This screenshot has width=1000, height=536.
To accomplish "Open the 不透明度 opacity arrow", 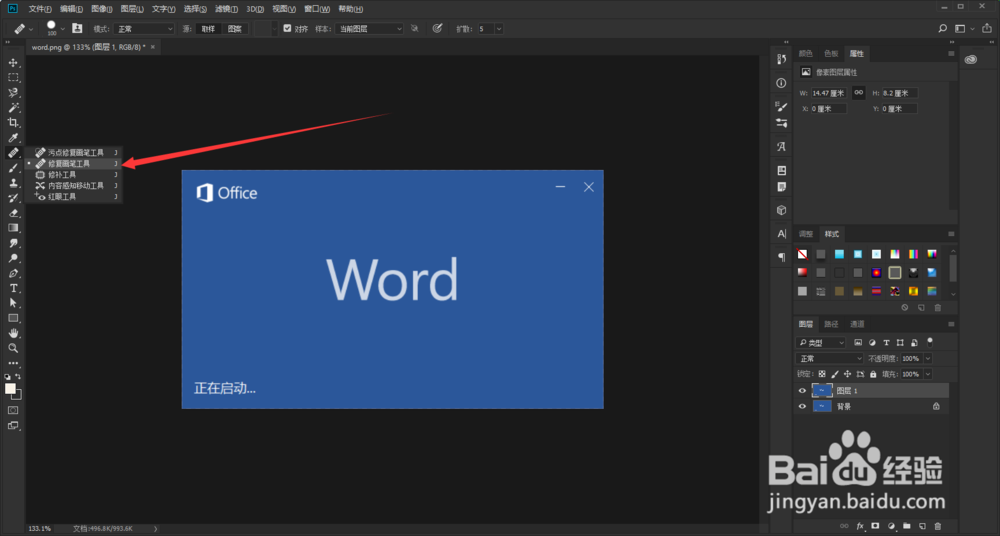I will point(928,359).
